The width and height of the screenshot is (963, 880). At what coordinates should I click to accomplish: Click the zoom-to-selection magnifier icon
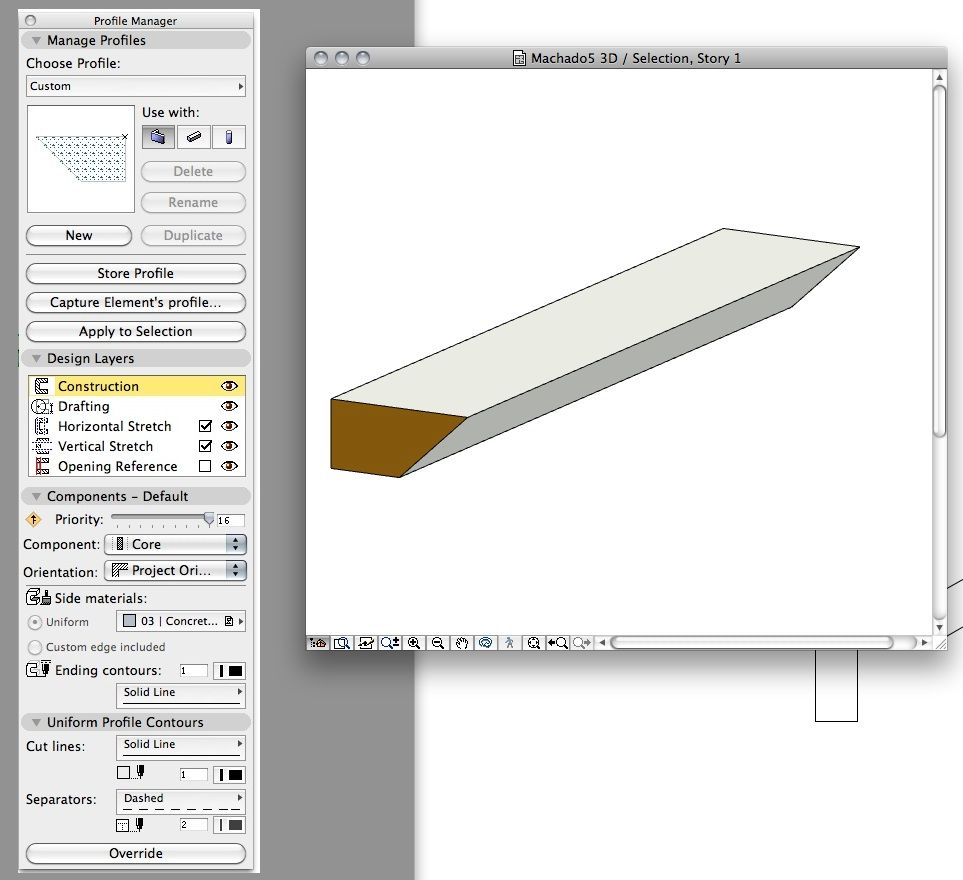tap(341, 643)
